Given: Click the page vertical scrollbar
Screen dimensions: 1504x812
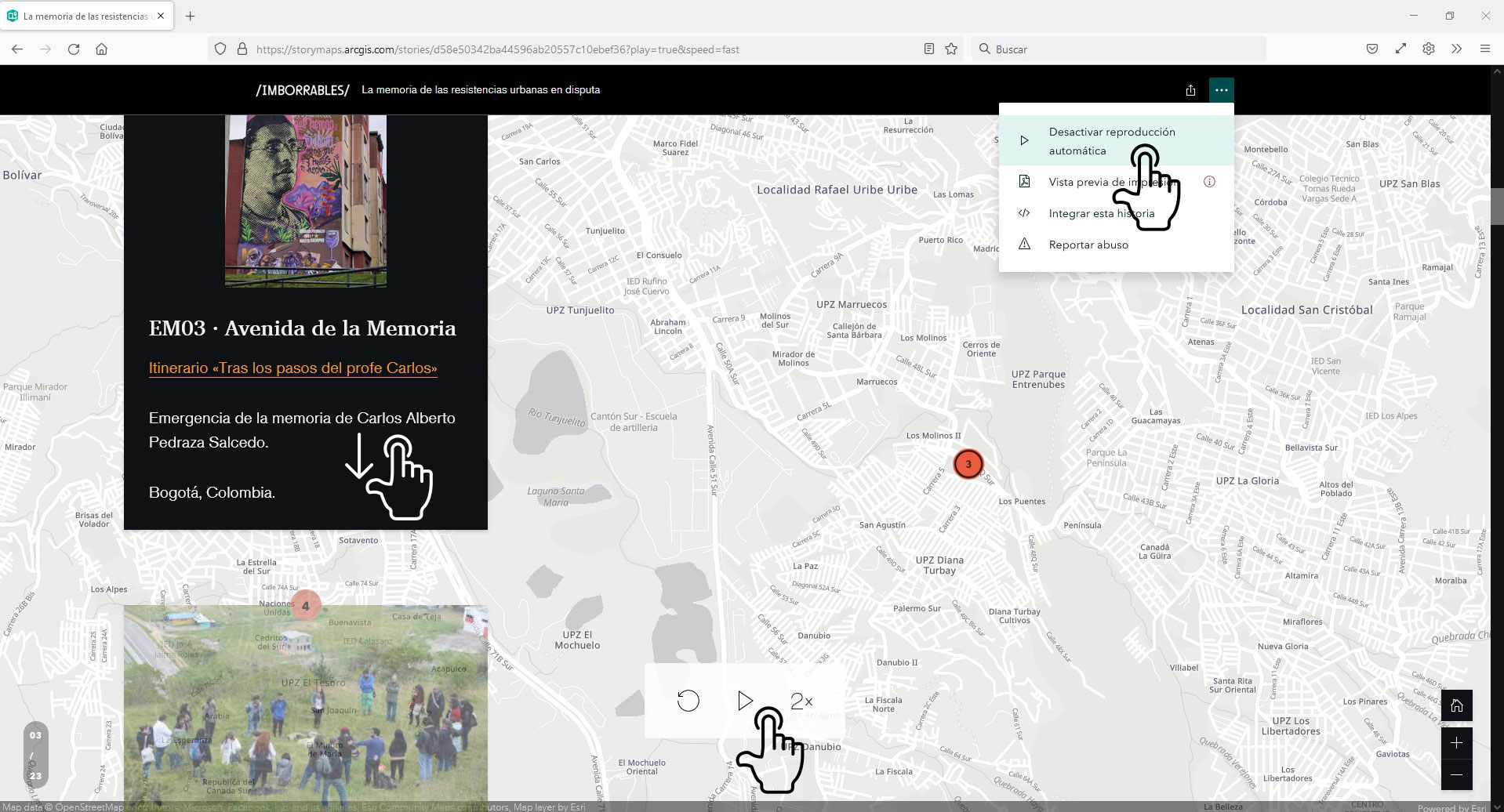Looking at the screenshot, I should pos(1497,207).
